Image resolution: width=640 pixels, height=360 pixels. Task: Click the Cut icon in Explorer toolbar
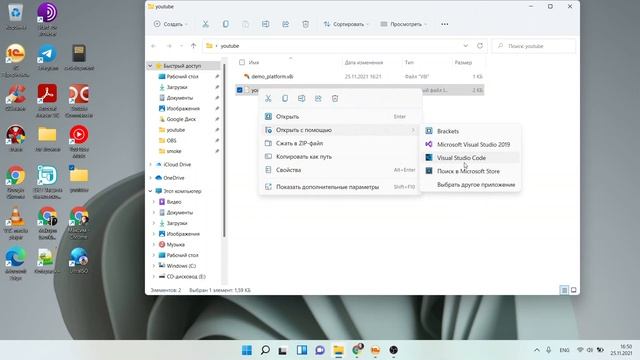coord(205,24)
